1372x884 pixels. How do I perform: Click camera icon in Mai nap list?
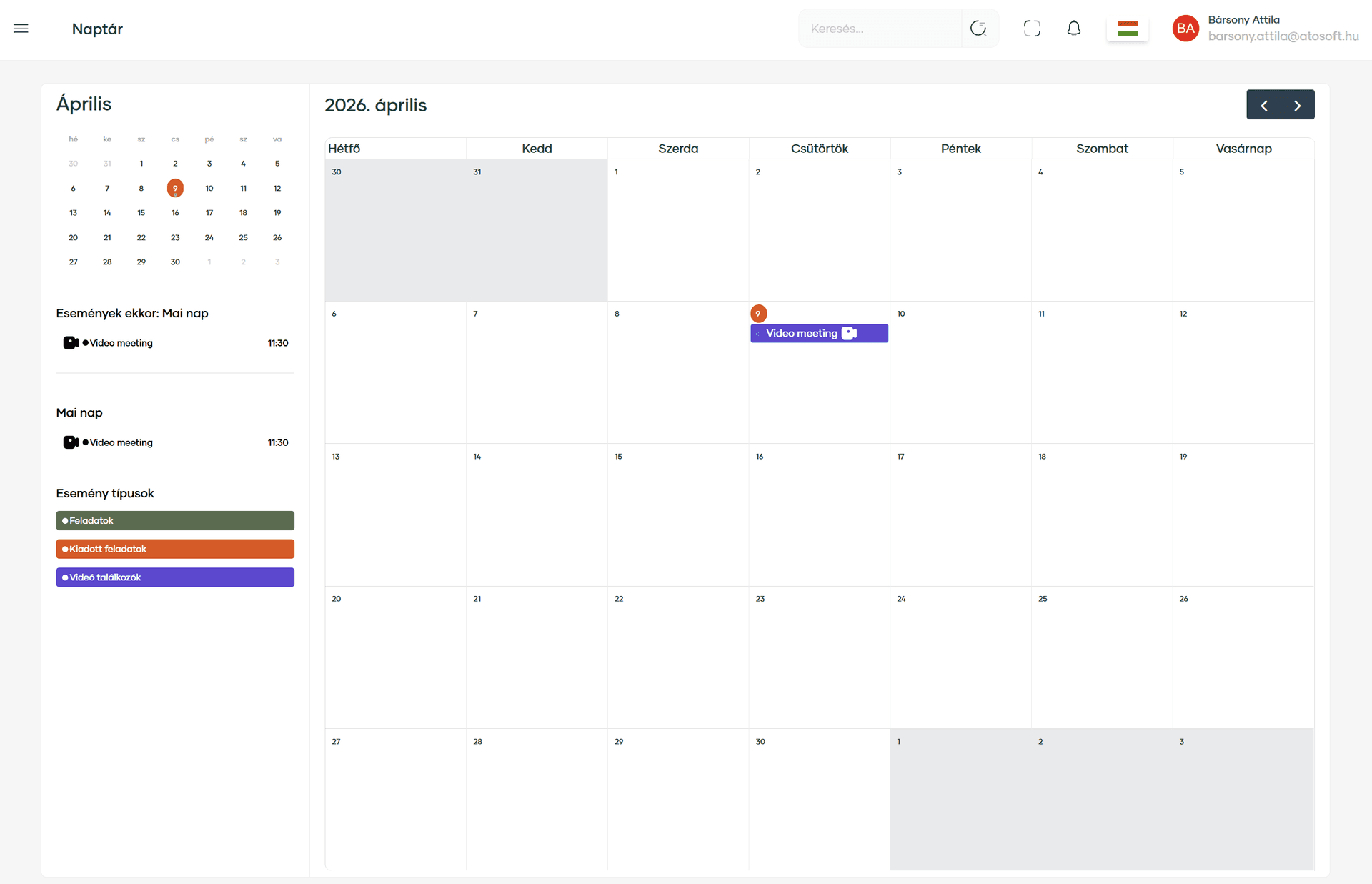click(70, 442)
